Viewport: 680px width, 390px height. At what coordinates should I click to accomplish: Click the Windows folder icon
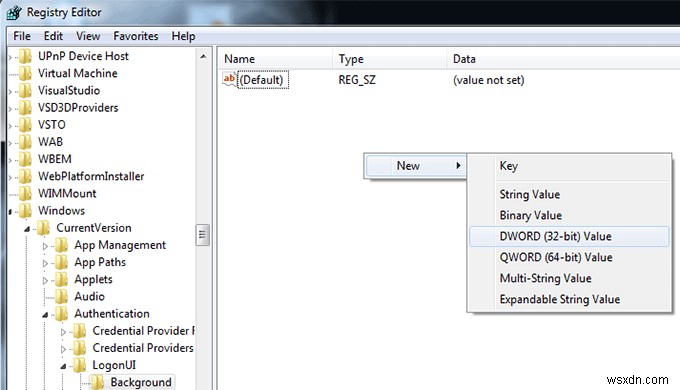pyautogui.click(x=26, y=211)
